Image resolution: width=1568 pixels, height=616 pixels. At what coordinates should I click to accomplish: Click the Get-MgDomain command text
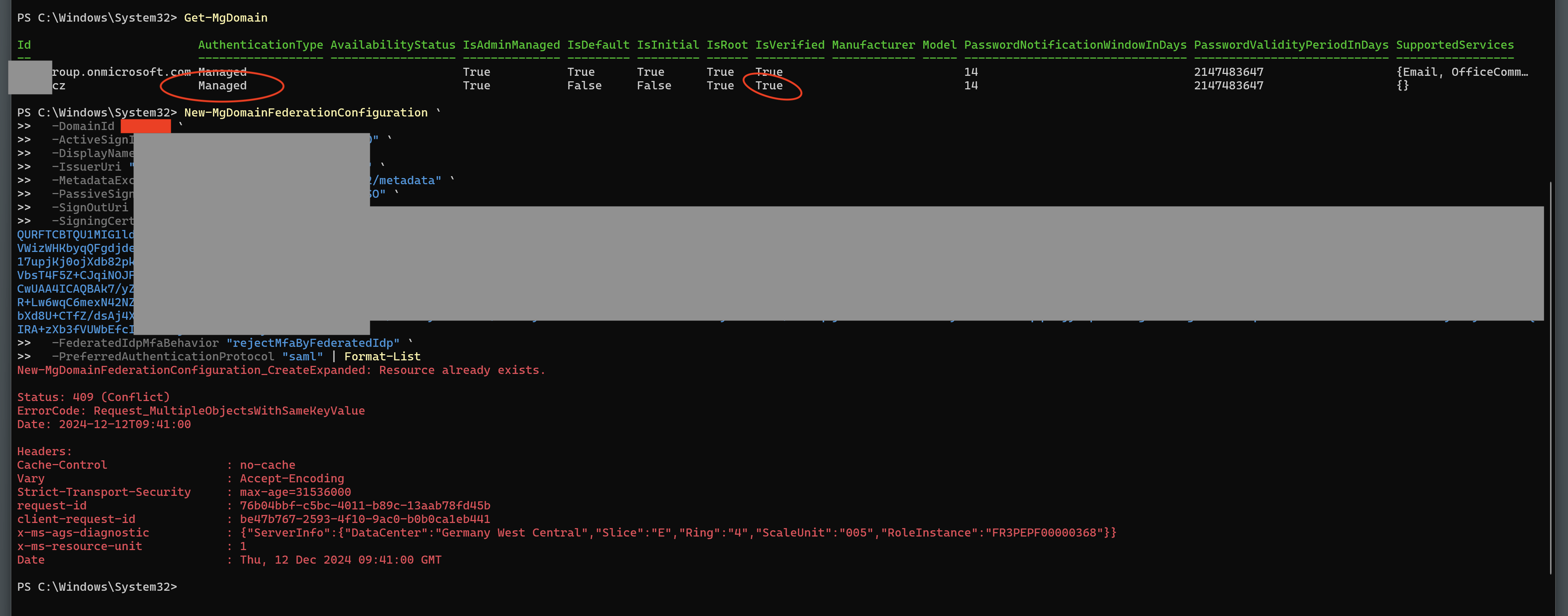pos(225,18)
